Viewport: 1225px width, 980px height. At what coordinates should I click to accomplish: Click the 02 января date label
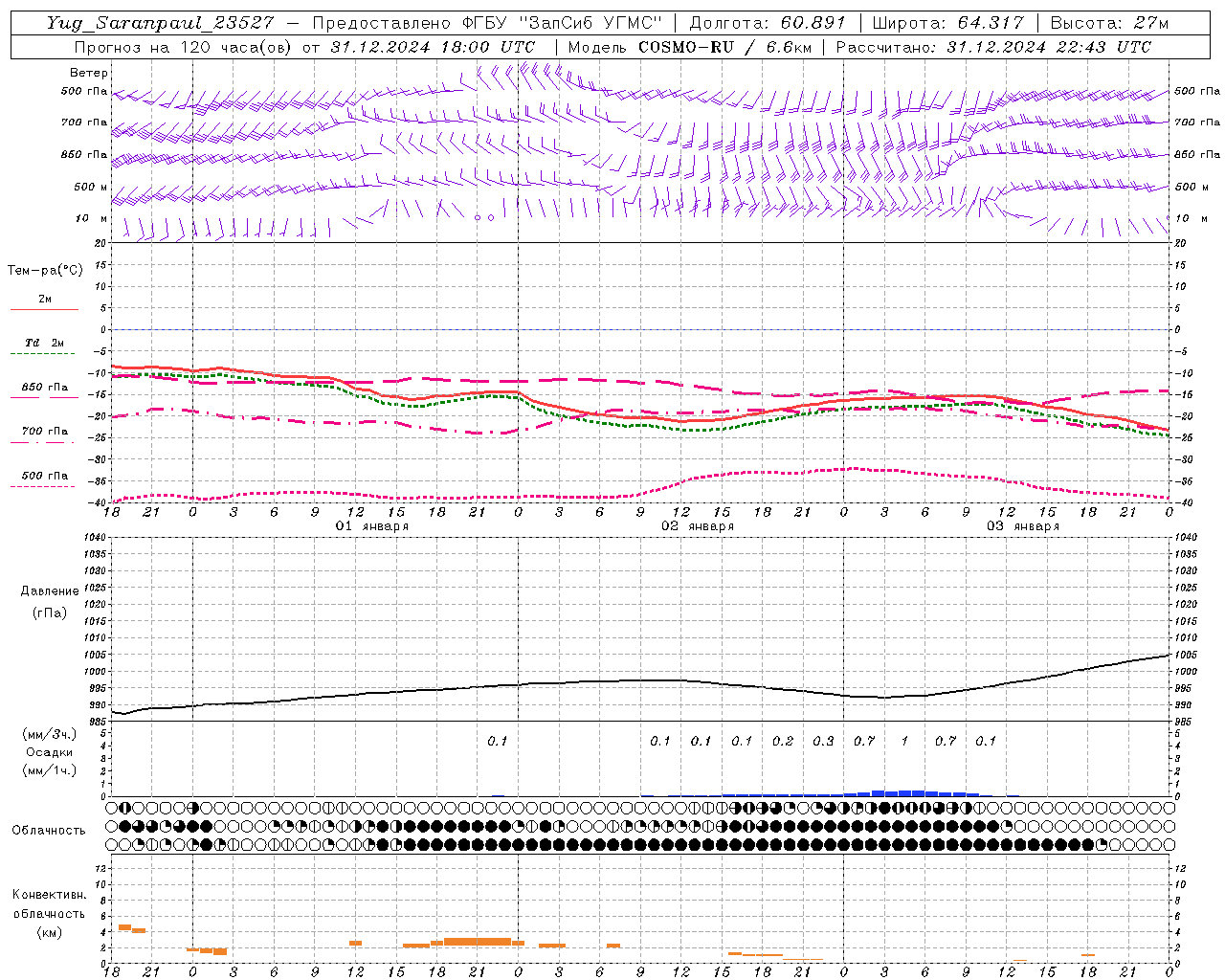click(x=698, y=526)
